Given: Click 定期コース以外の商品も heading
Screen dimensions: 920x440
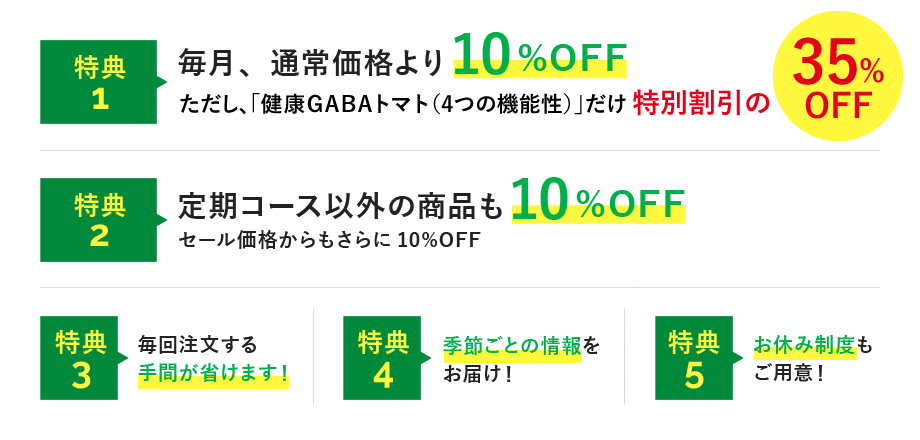Looking at the screenshot, I should [340, 206].
